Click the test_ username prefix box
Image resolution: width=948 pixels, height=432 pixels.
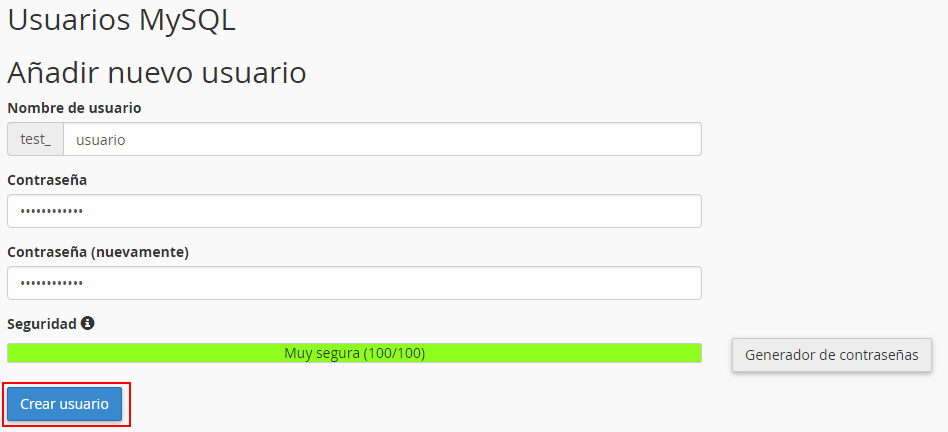(35, 140)
